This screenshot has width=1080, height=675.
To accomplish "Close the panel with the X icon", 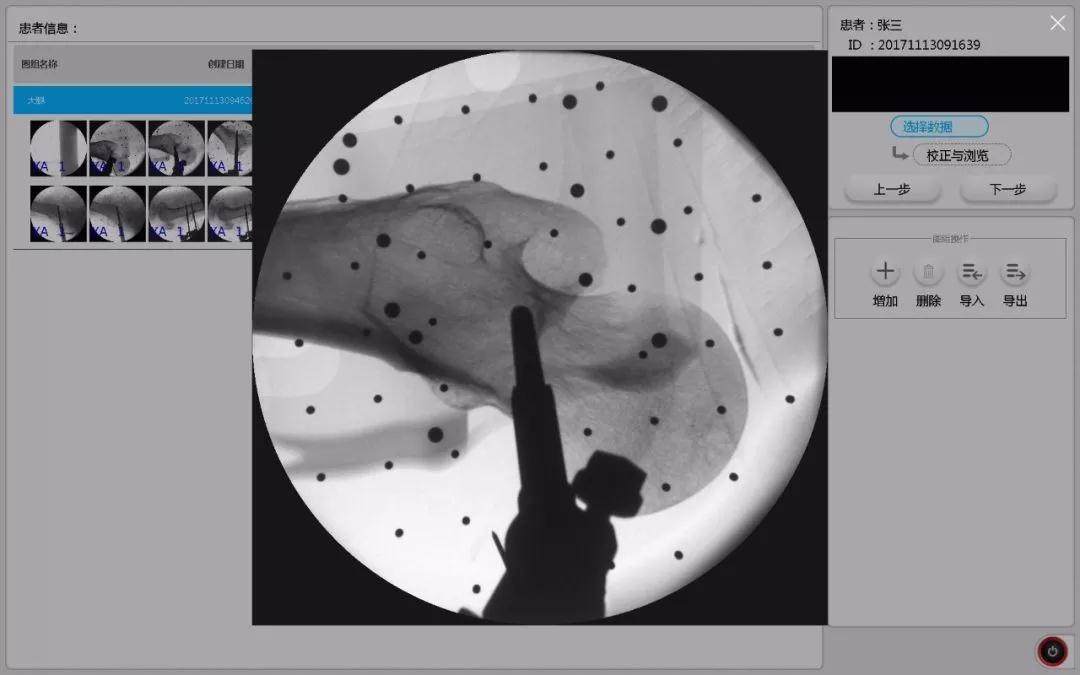I will pos(1057,23).
